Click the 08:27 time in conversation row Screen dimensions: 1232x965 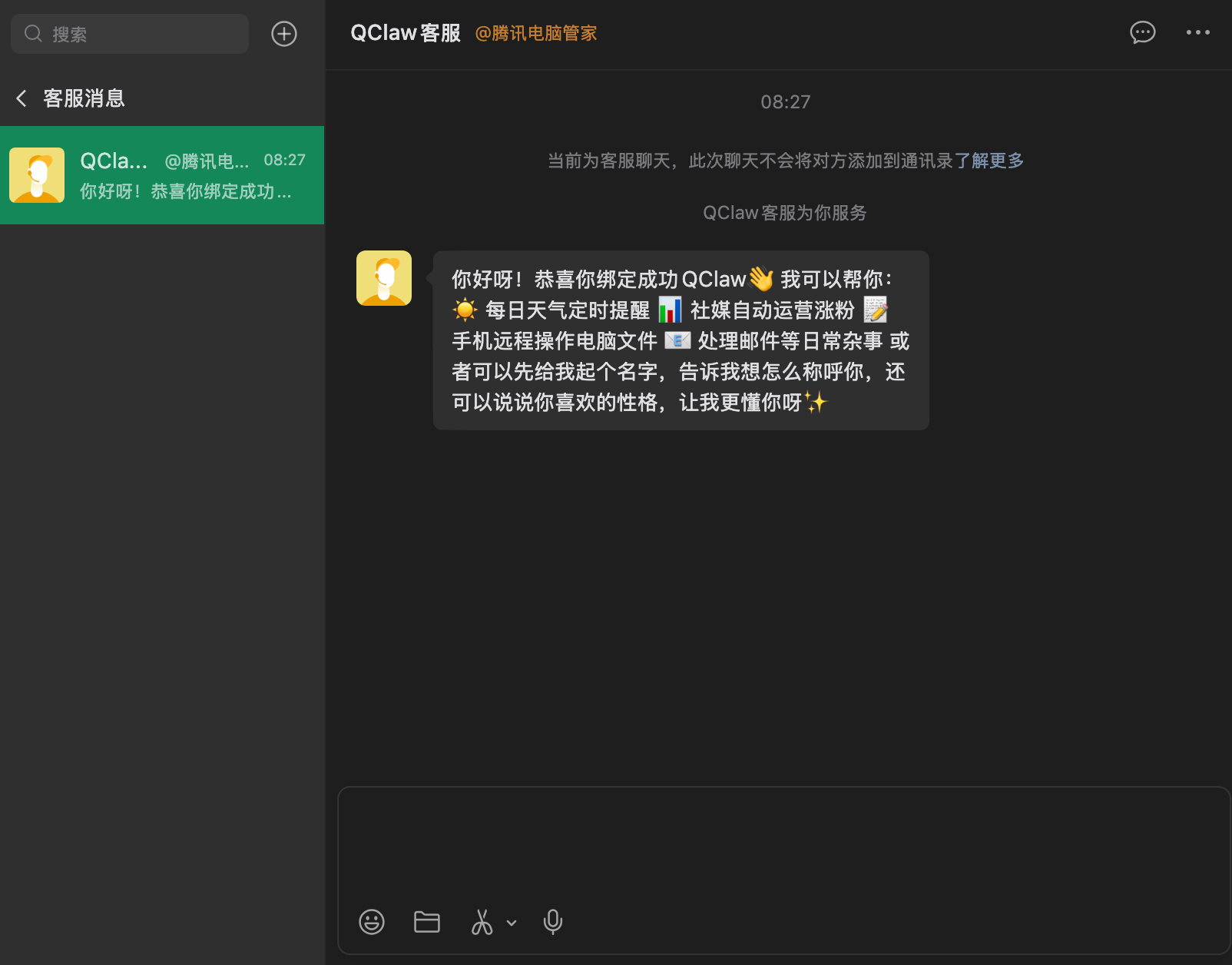click(x=284, y=160)
